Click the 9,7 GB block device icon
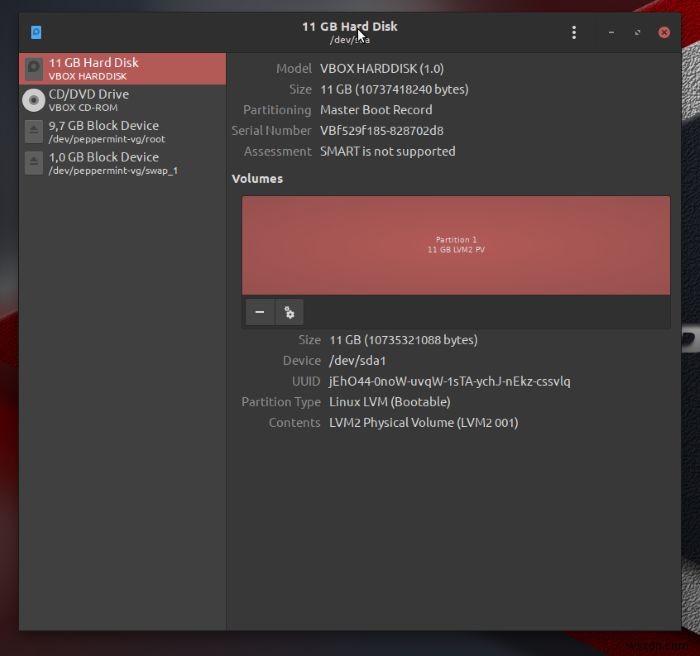The width and height of the screenshot is (700, 656). point(33,131)
